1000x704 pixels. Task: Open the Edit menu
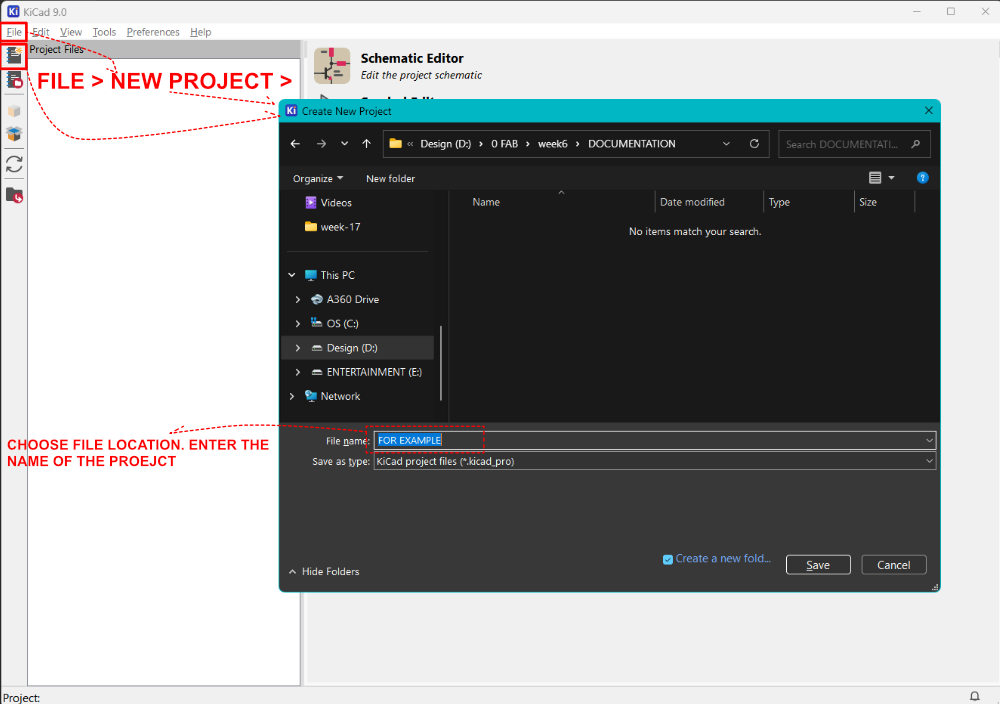click(41, 32)
